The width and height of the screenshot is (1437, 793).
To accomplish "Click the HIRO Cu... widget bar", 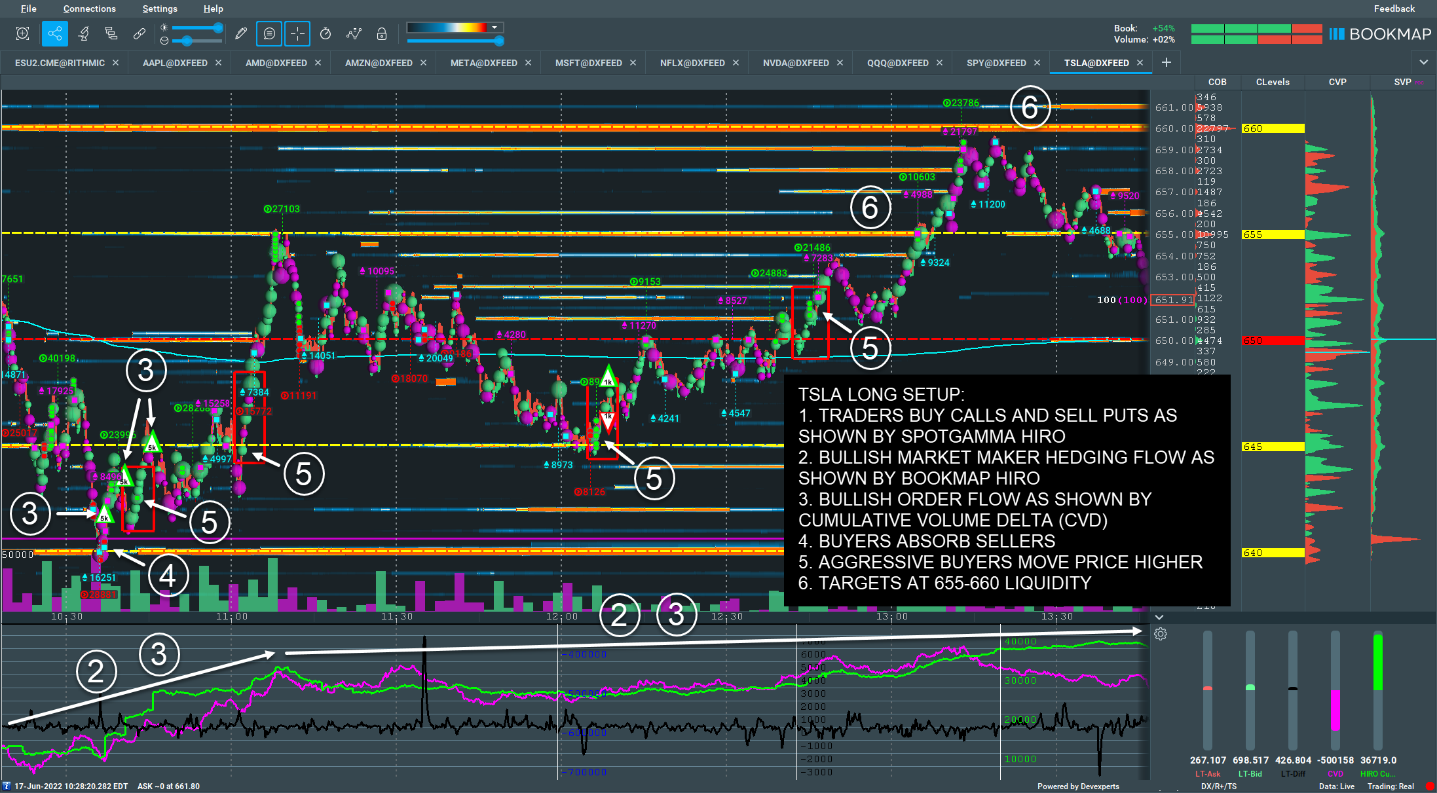I will click(1378, 688).
